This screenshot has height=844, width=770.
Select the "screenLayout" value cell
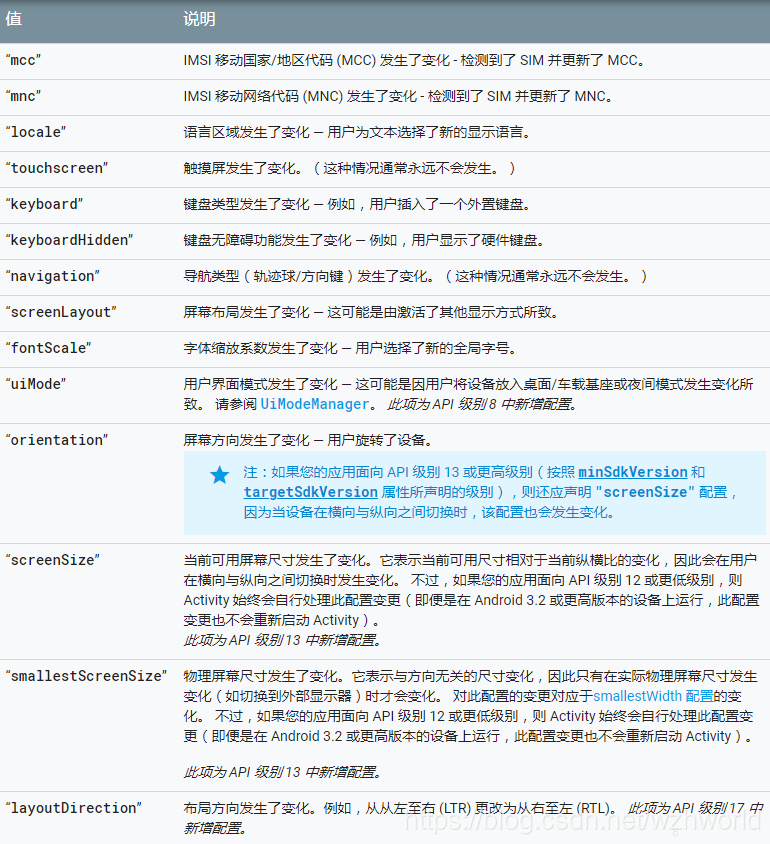coord(61,312)
